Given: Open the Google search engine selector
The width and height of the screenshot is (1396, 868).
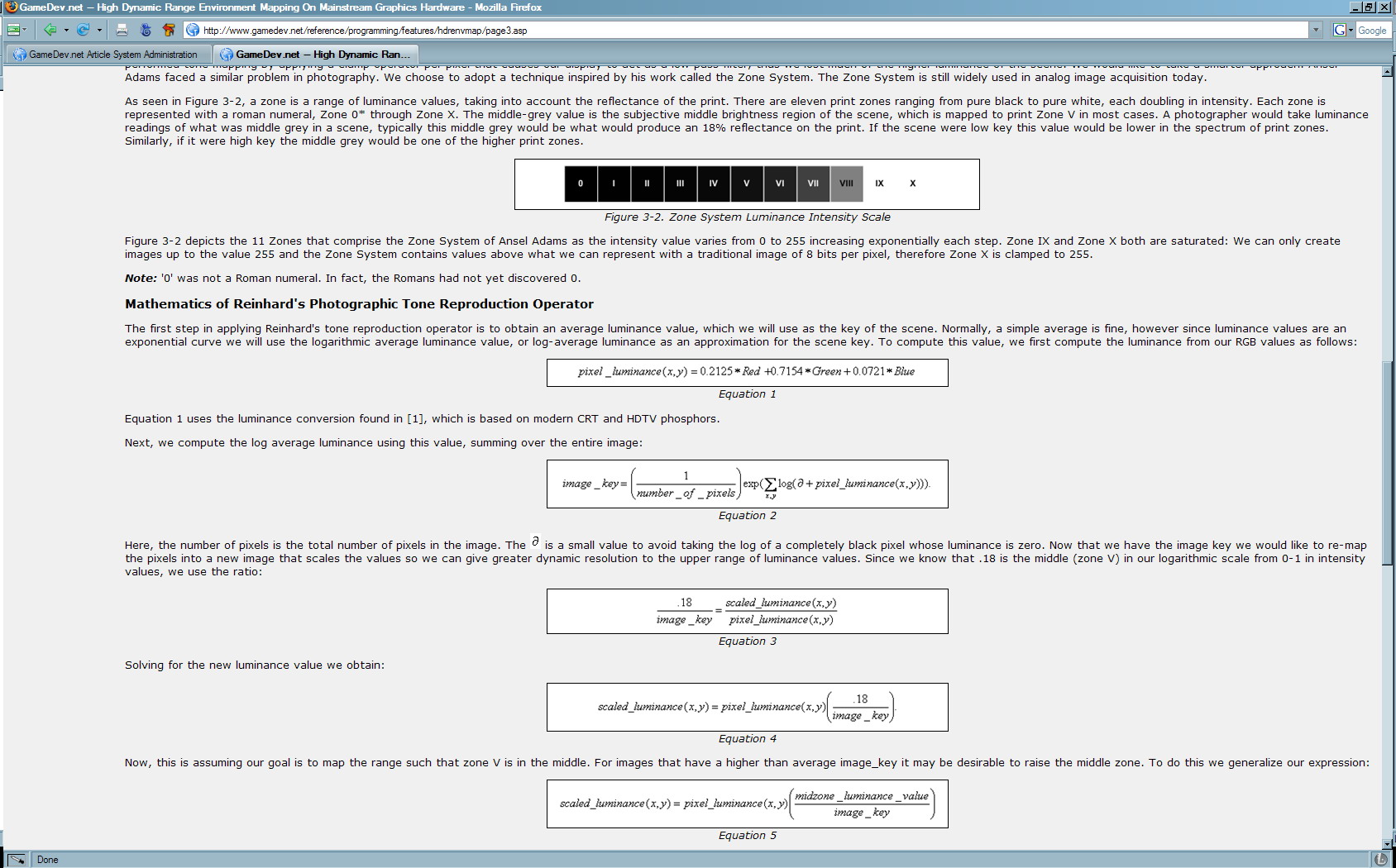Looking at the screenshot, I should pos(1343,30).
